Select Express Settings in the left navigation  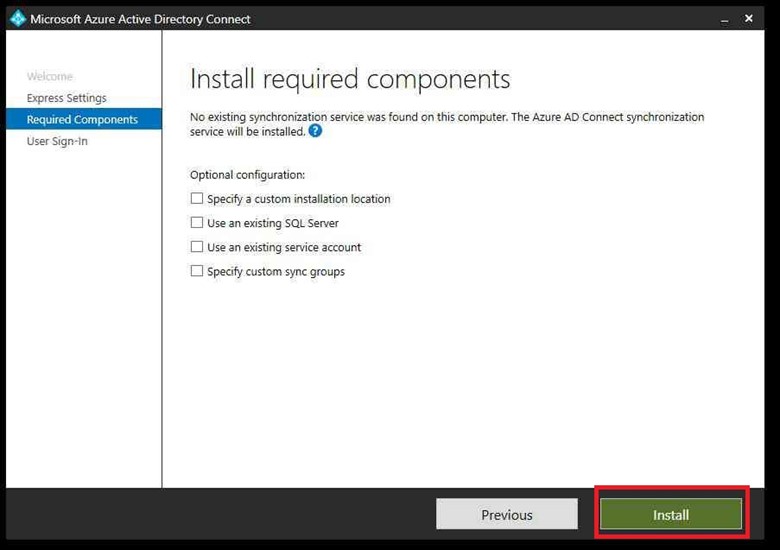66,98
